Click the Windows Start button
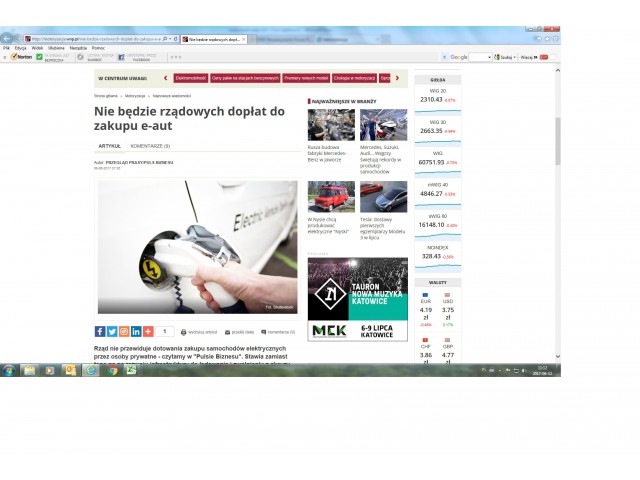This screenshot has width=640, height=480. pos(8,370)
